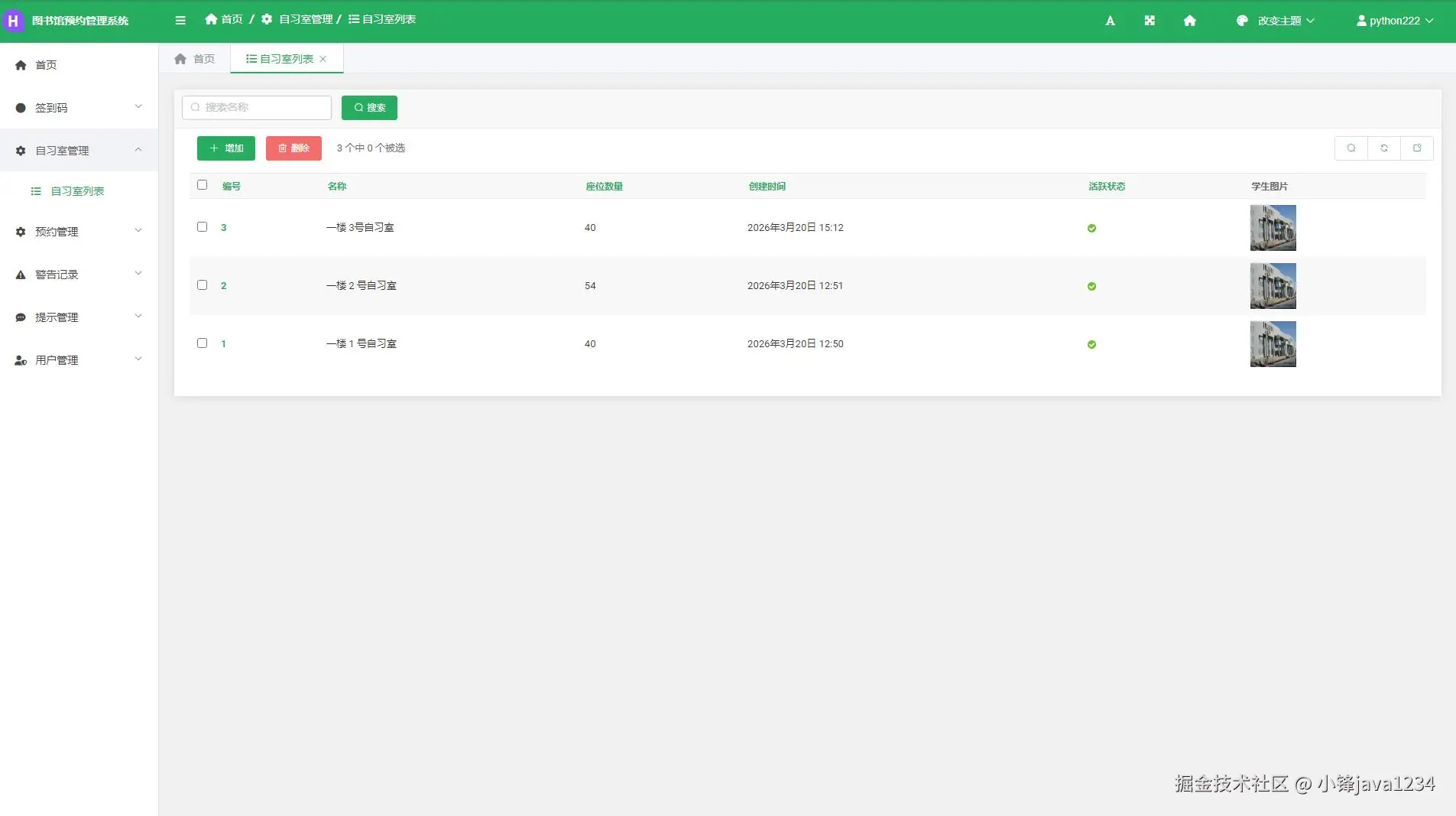Image resolution: width=1456 pixels, height=816 pixels.
Task: Click 自习室列表 in the breadcrumb
Action: pyautogui.click(x=382, y=19)
